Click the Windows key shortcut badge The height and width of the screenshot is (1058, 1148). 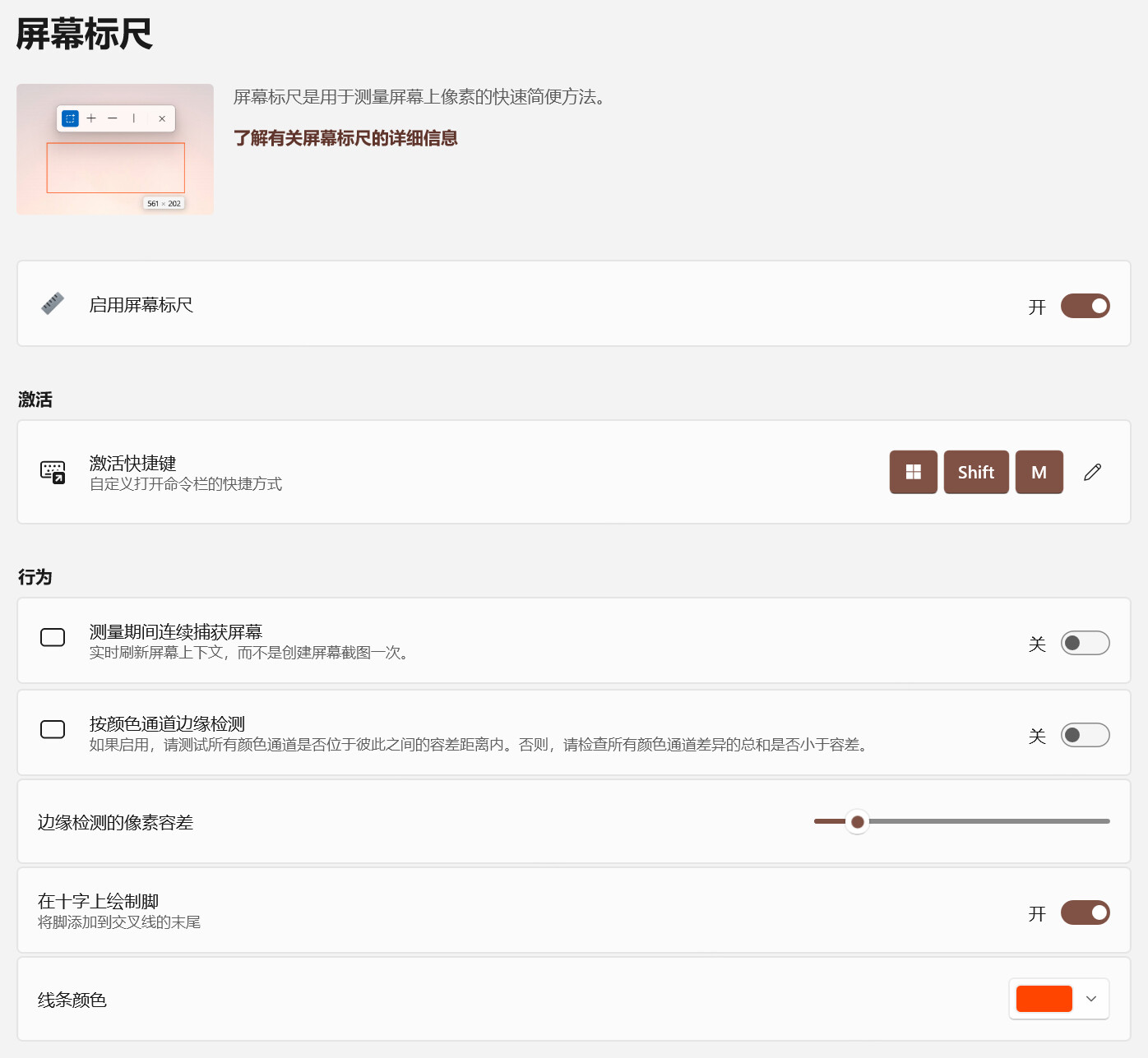tap(913, 472)
